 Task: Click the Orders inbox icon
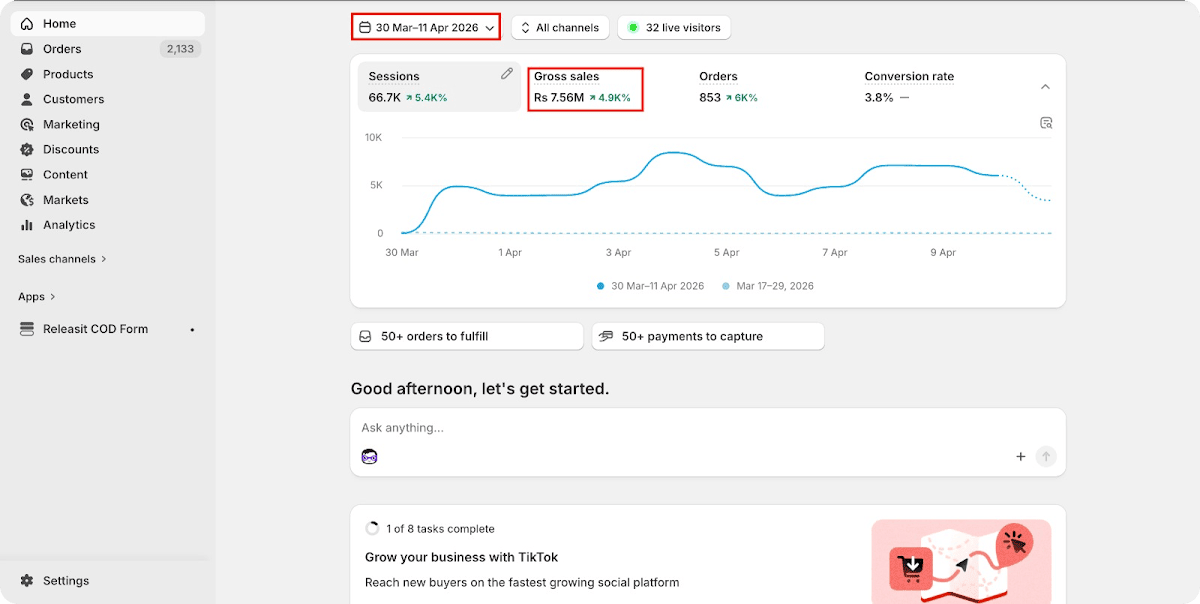coord(27,49)
